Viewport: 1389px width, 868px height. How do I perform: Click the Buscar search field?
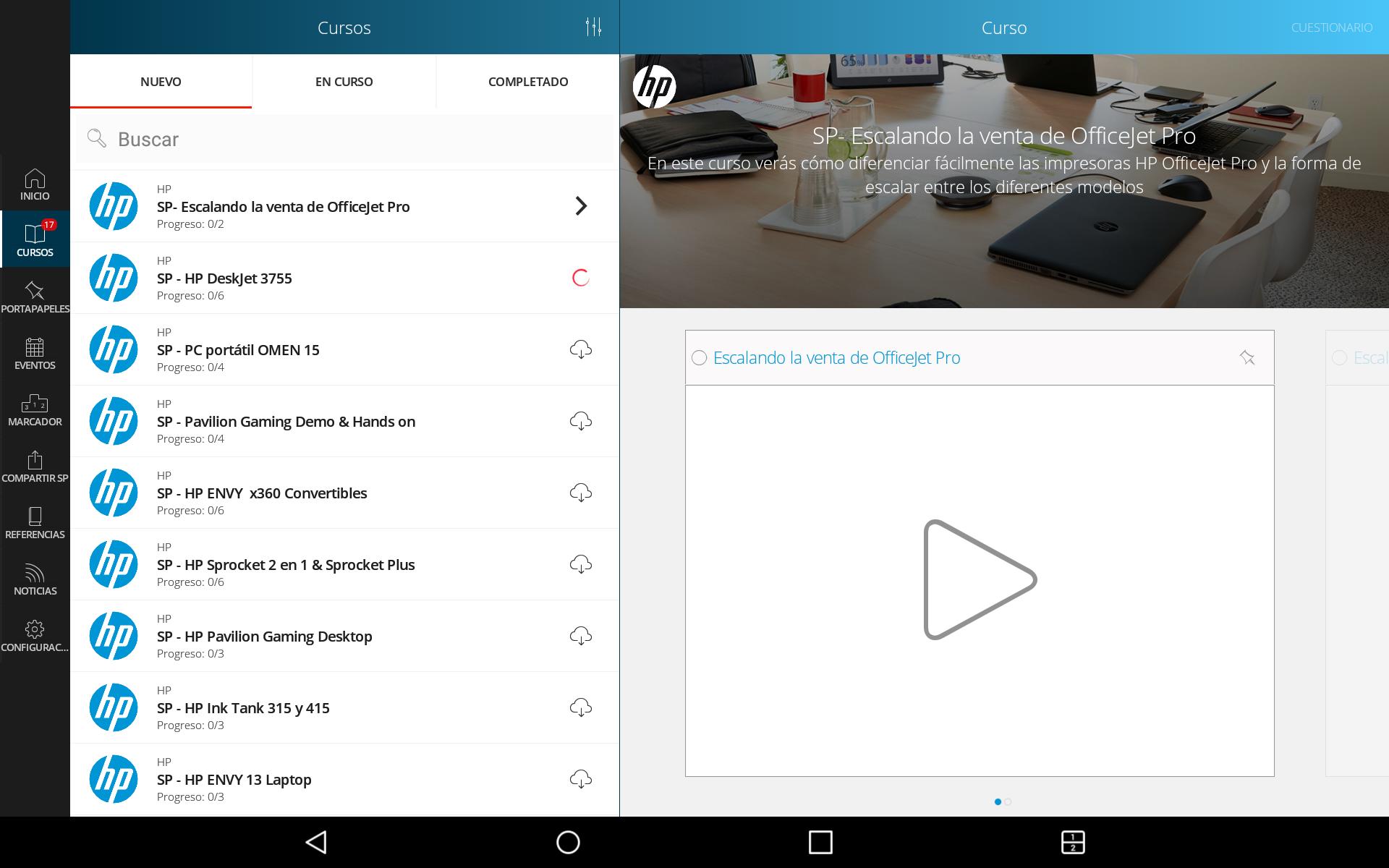[344, 139]
